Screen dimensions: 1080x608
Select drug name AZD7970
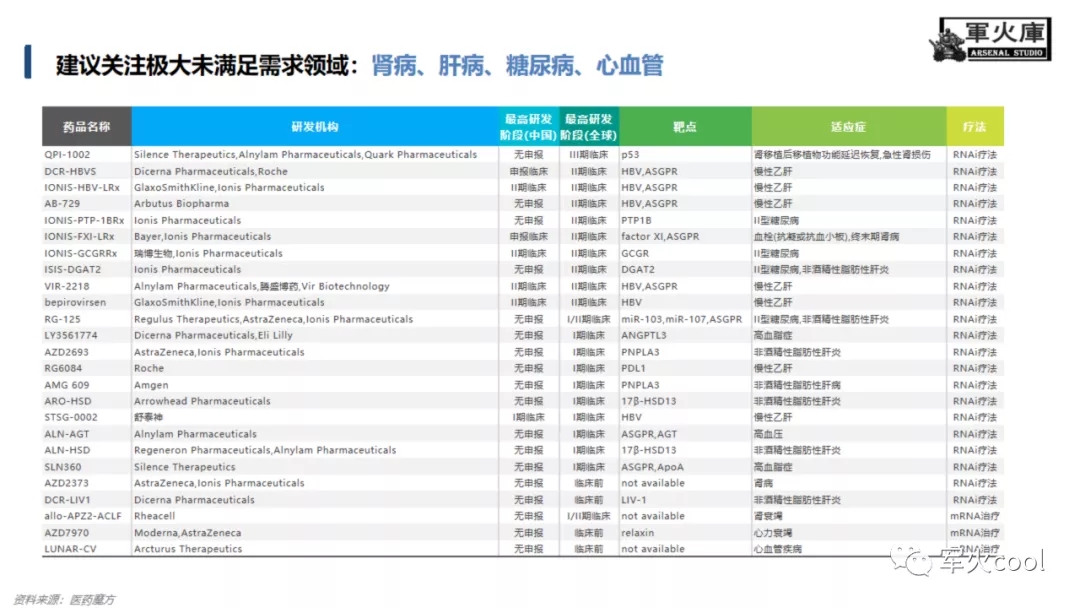[66, 533]
